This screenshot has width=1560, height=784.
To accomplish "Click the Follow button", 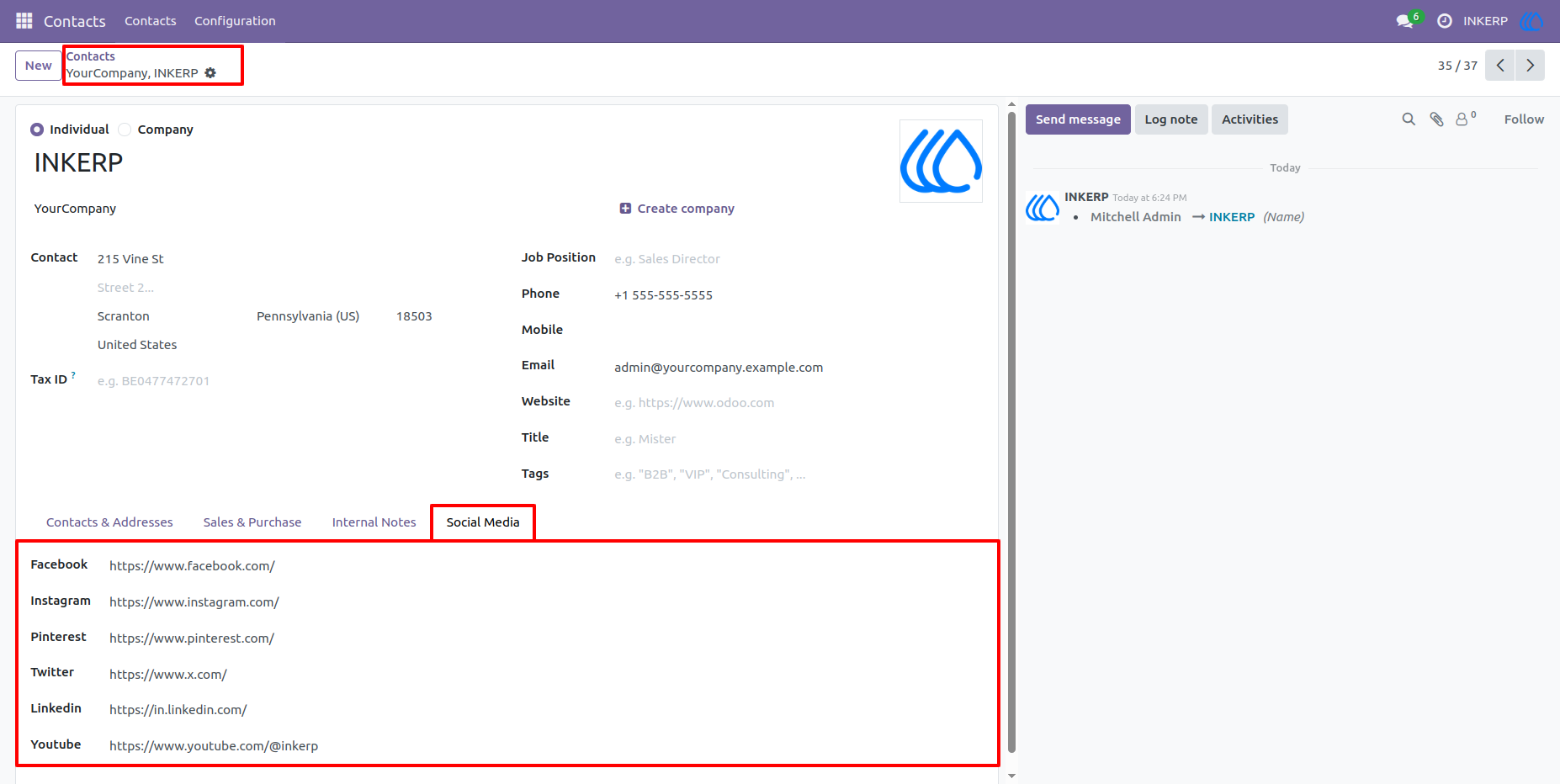I will pos(1524,119).
